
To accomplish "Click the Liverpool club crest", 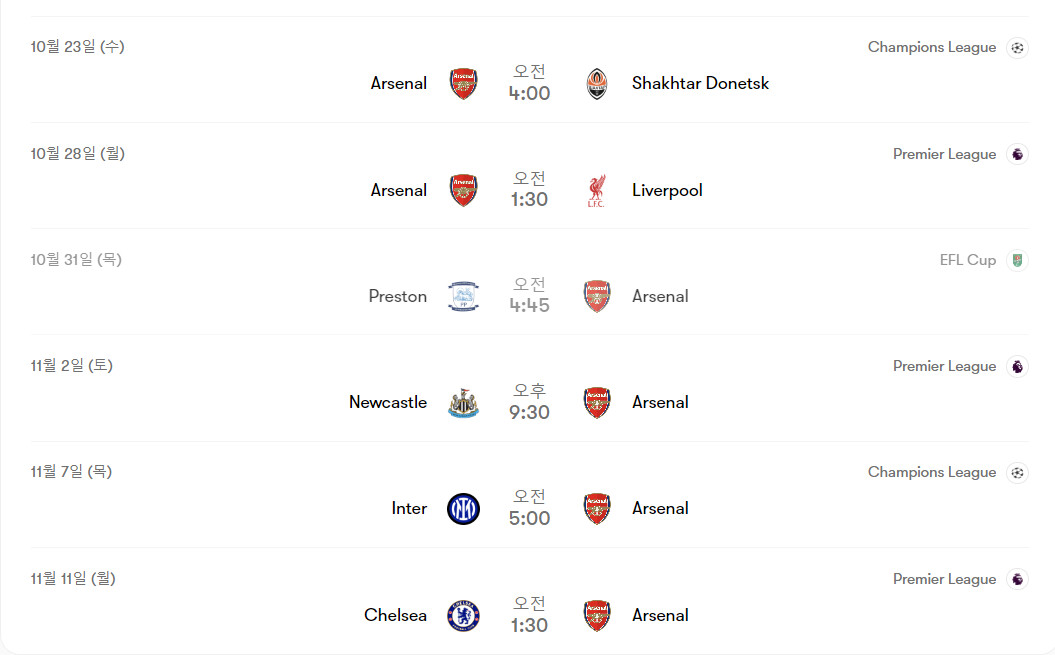I will point(597,190).
